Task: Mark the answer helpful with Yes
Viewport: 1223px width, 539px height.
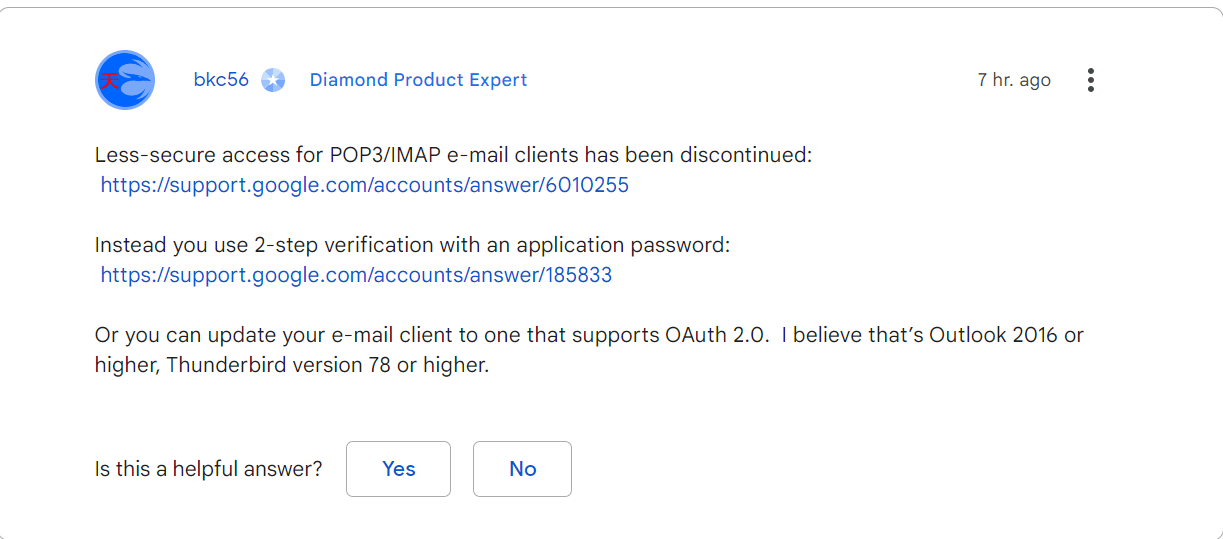Action: point(398,469)
